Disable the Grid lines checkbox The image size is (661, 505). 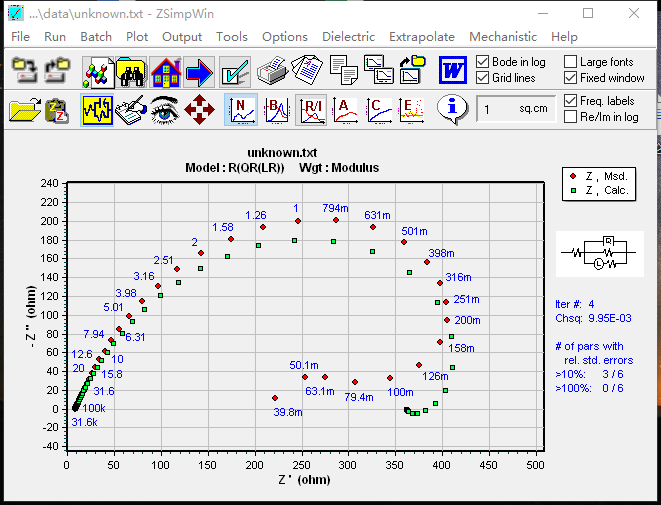coord(483,78)
